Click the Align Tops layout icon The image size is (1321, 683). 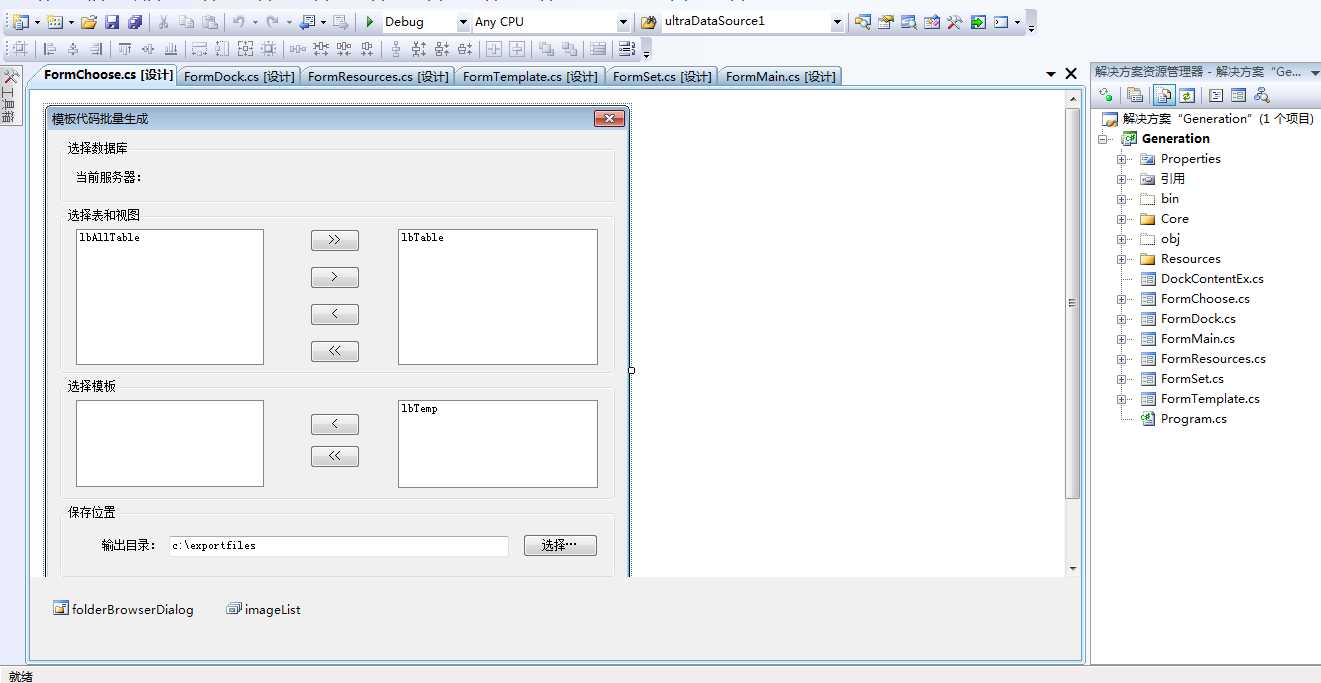125,49
